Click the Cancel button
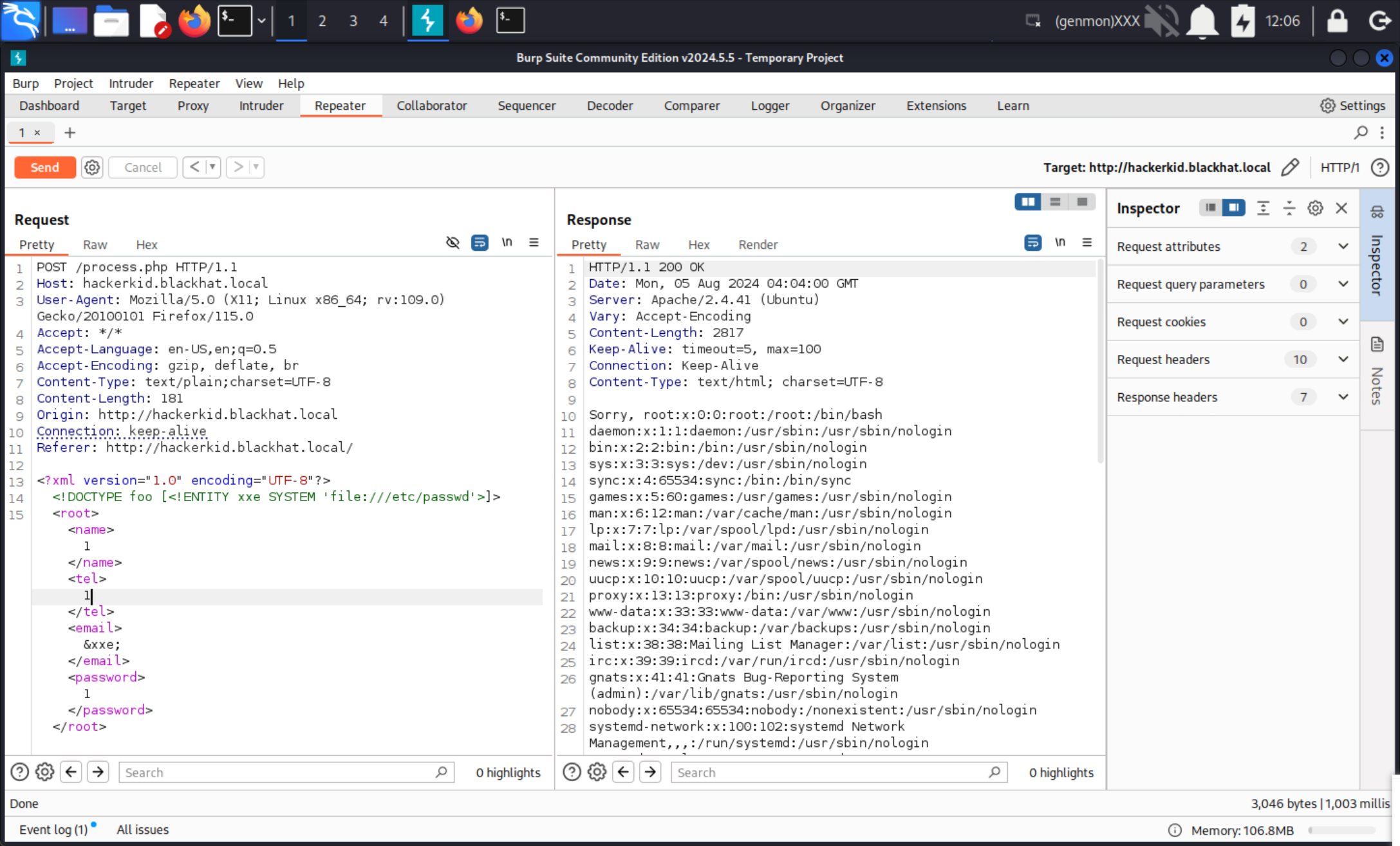The width and height of the screenshot is (1400, 846). 143,167
